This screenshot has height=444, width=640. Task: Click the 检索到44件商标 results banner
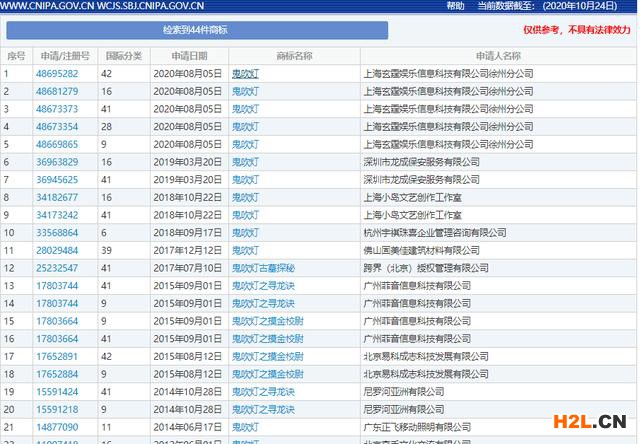(197, 30)
